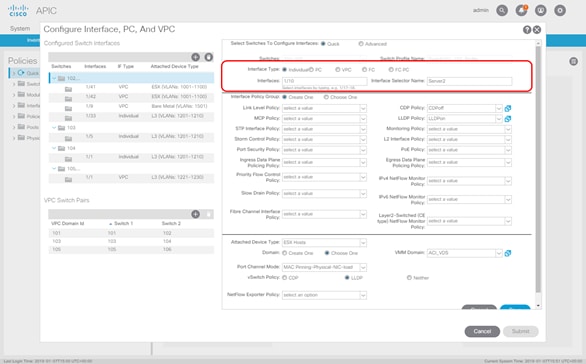
Task: Select CDP for vSwitch Policy
Action: (x=284, y=278)
